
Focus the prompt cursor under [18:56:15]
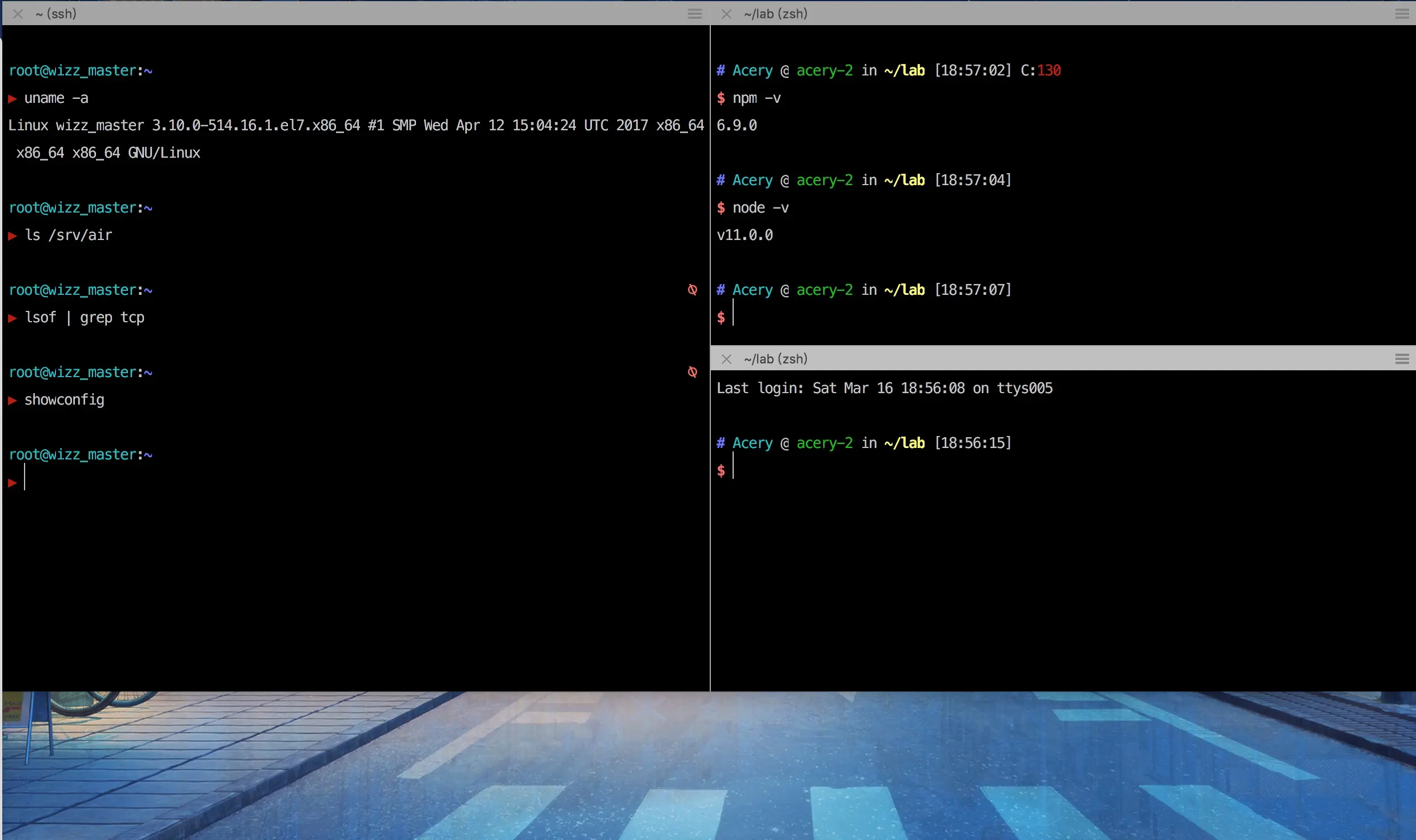(734, 466)
